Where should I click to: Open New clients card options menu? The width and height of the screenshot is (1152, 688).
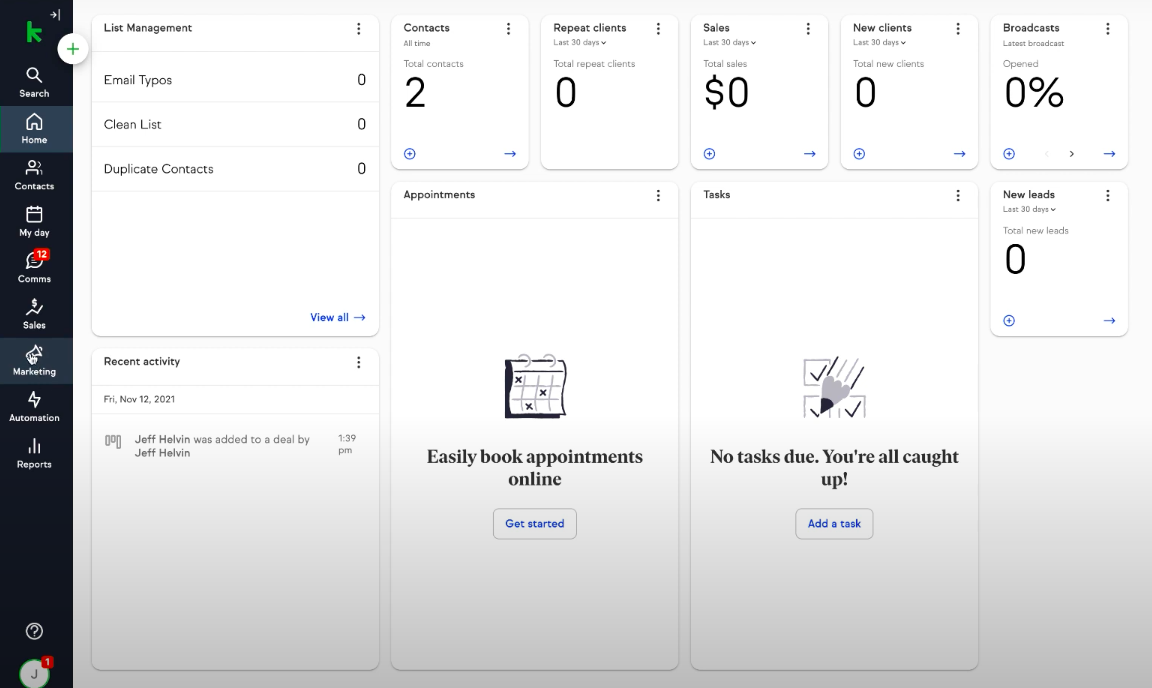click(x=958, y=29)
